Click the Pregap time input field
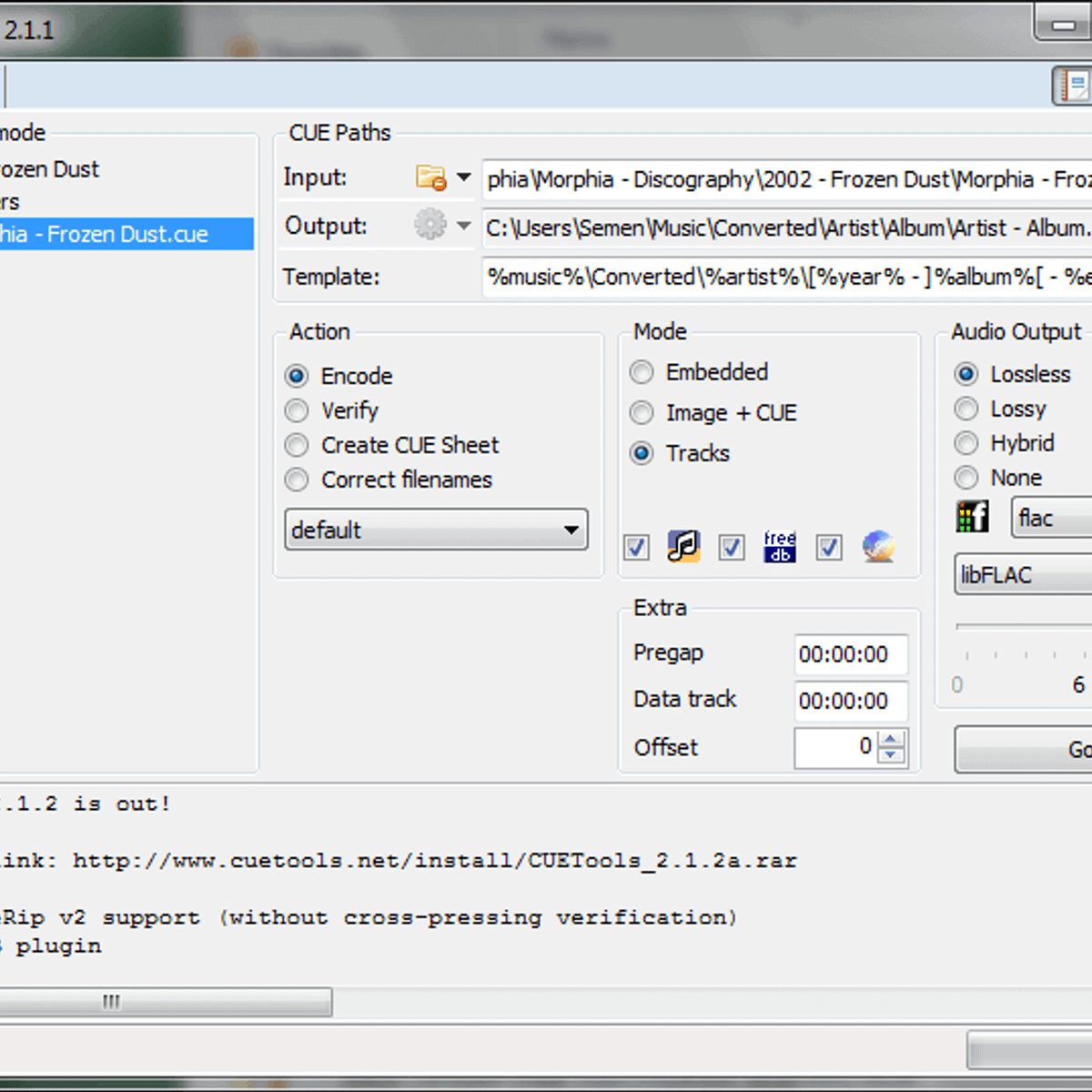The image size is (1092, 1092). point(851,654)
